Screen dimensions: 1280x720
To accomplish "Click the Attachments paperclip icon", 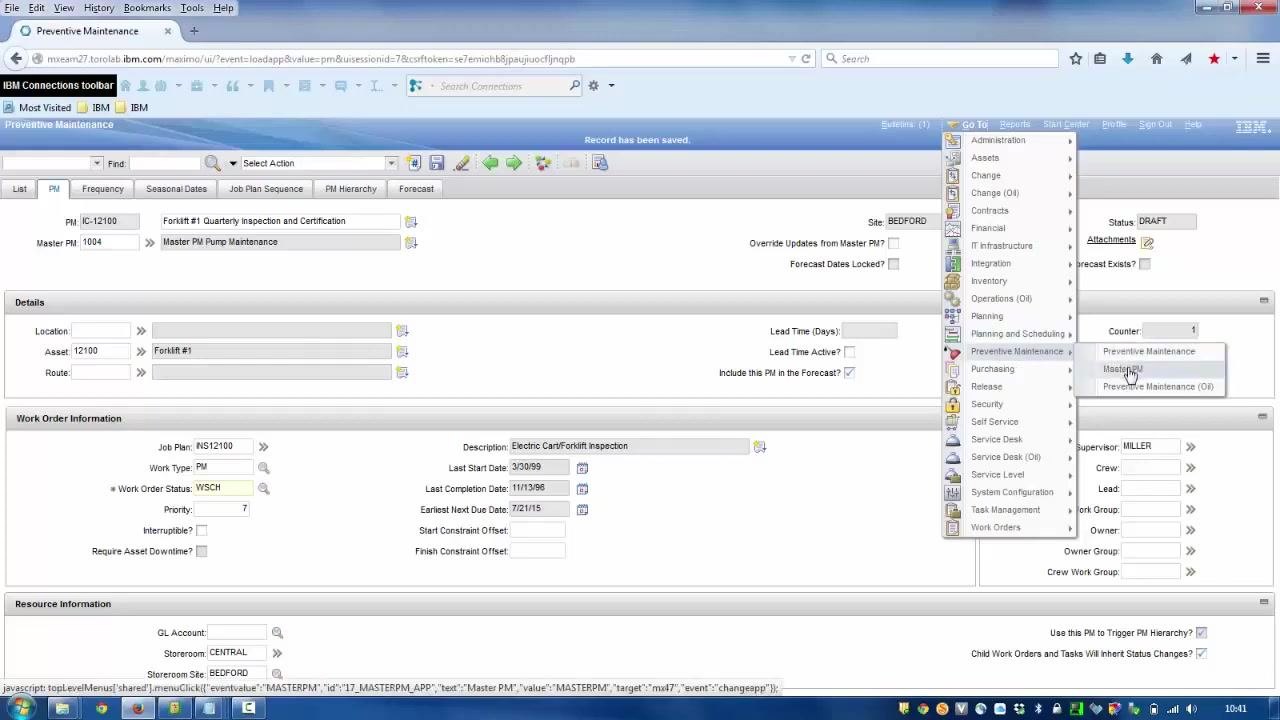I will [1148, 242].
